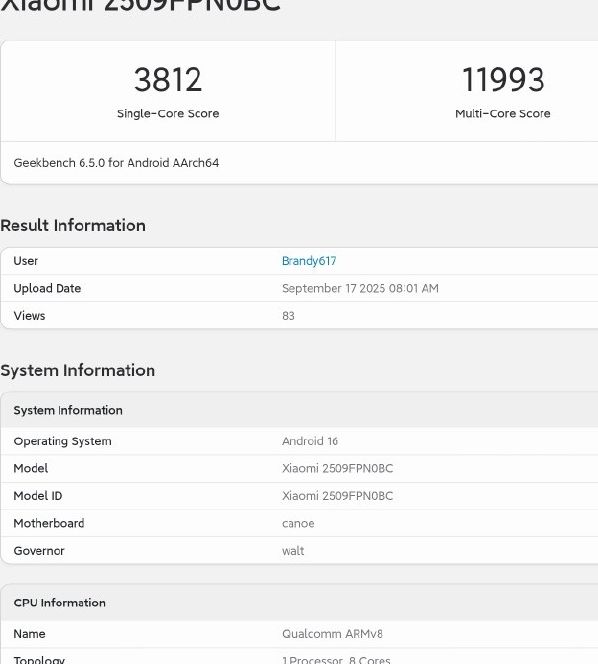Viewport: 598px width, 664px height.
Task: Select the Android 16 value
Action: (310, 441)
